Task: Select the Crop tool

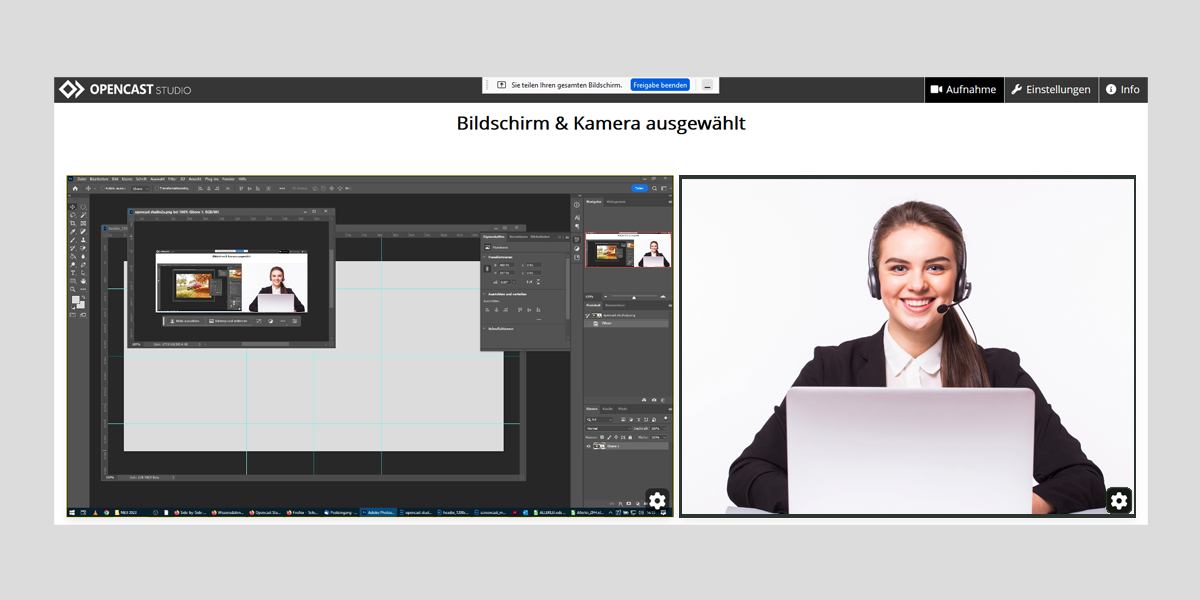Action: pyautogui.click(x=72, y=222)
